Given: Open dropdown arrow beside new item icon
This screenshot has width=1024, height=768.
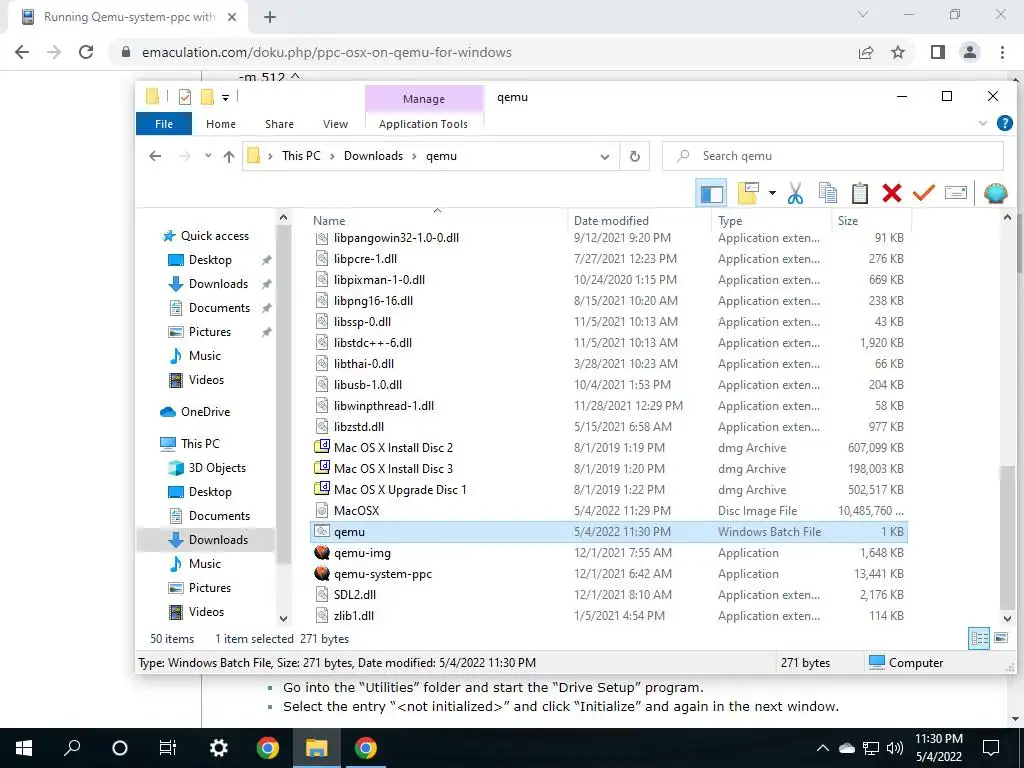Looking at the screenshot, I should [x=772, y=193].
